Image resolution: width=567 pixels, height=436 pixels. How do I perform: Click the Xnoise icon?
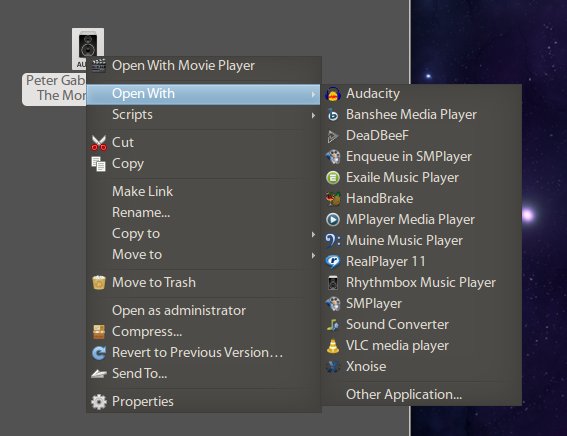[x=333, y=367]
